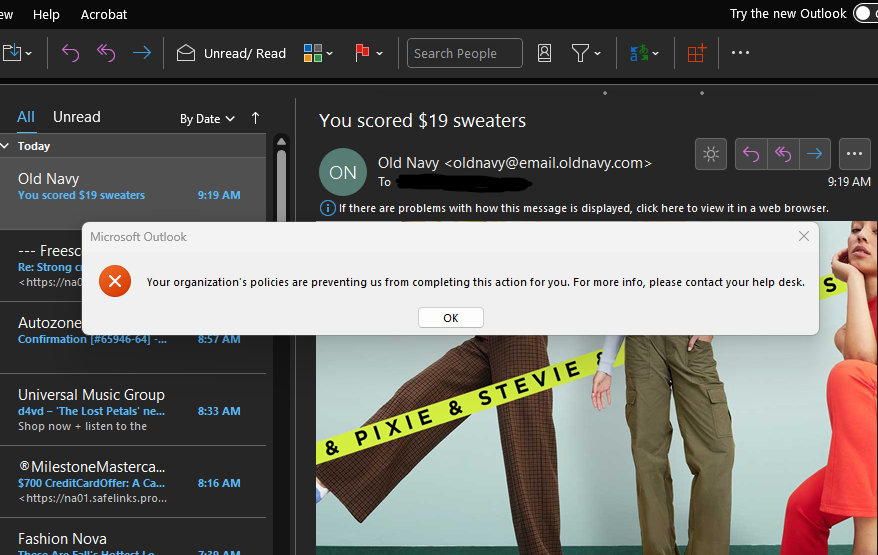Click the You scored $19 sweaters heading
The width and height of the screenshot is (878, 555).
[x=422, y=120]
